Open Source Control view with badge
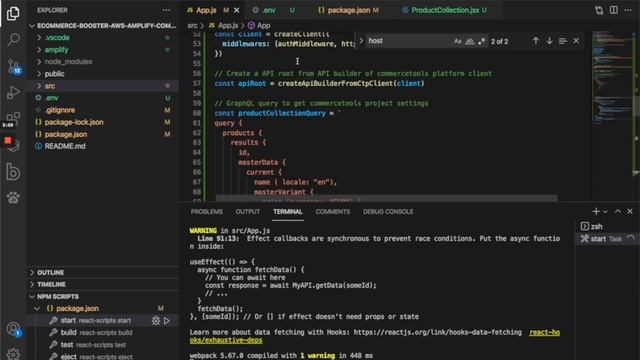 13,67
